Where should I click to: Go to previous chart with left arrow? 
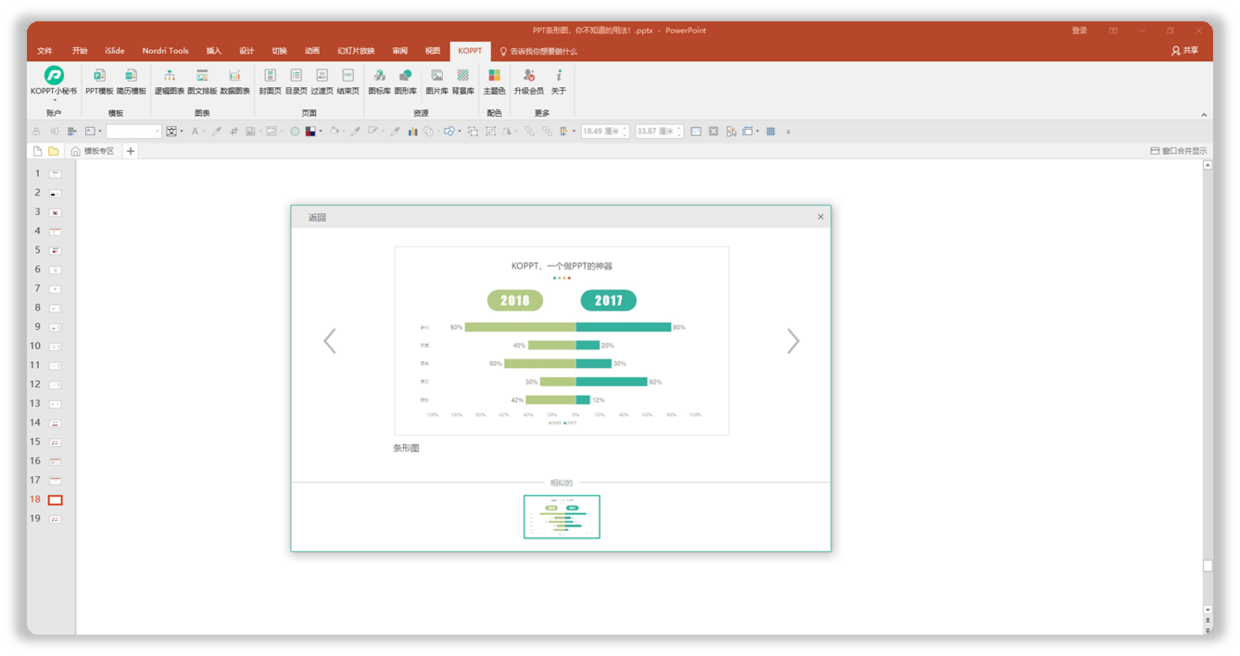[330, 341]
